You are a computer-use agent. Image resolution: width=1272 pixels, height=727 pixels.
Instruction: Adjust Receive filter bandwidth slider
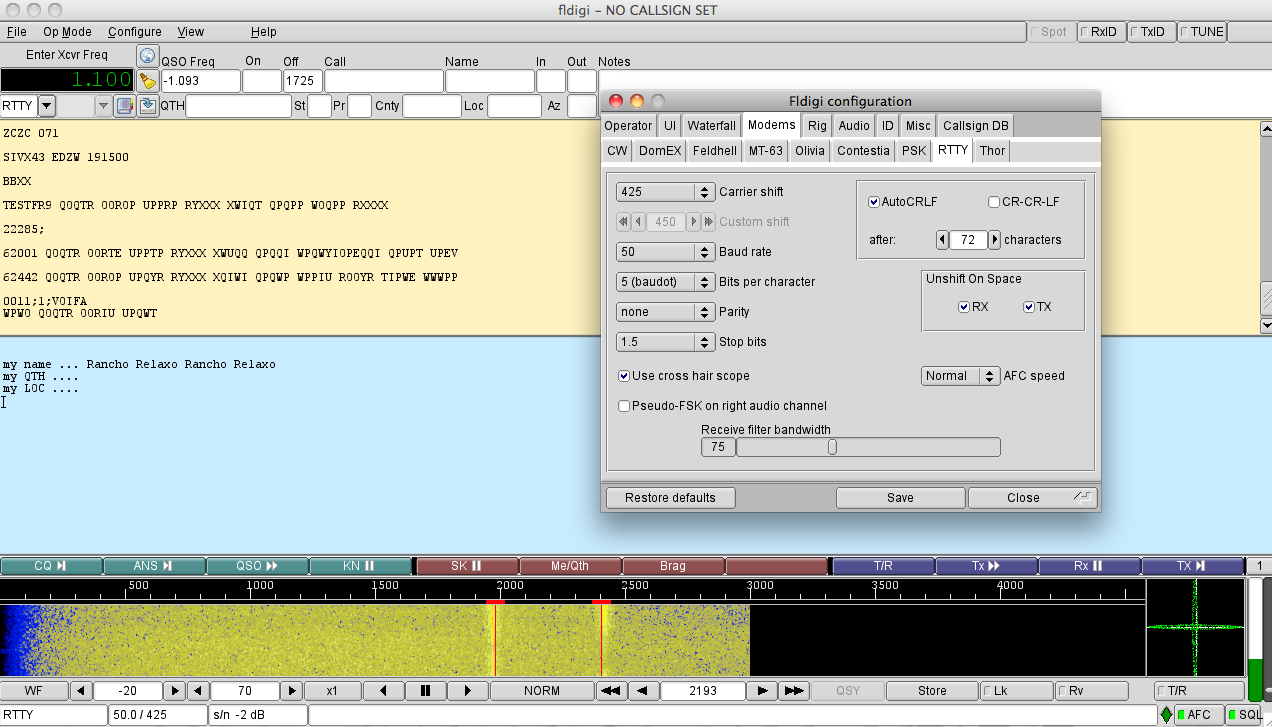click(868, 448)
